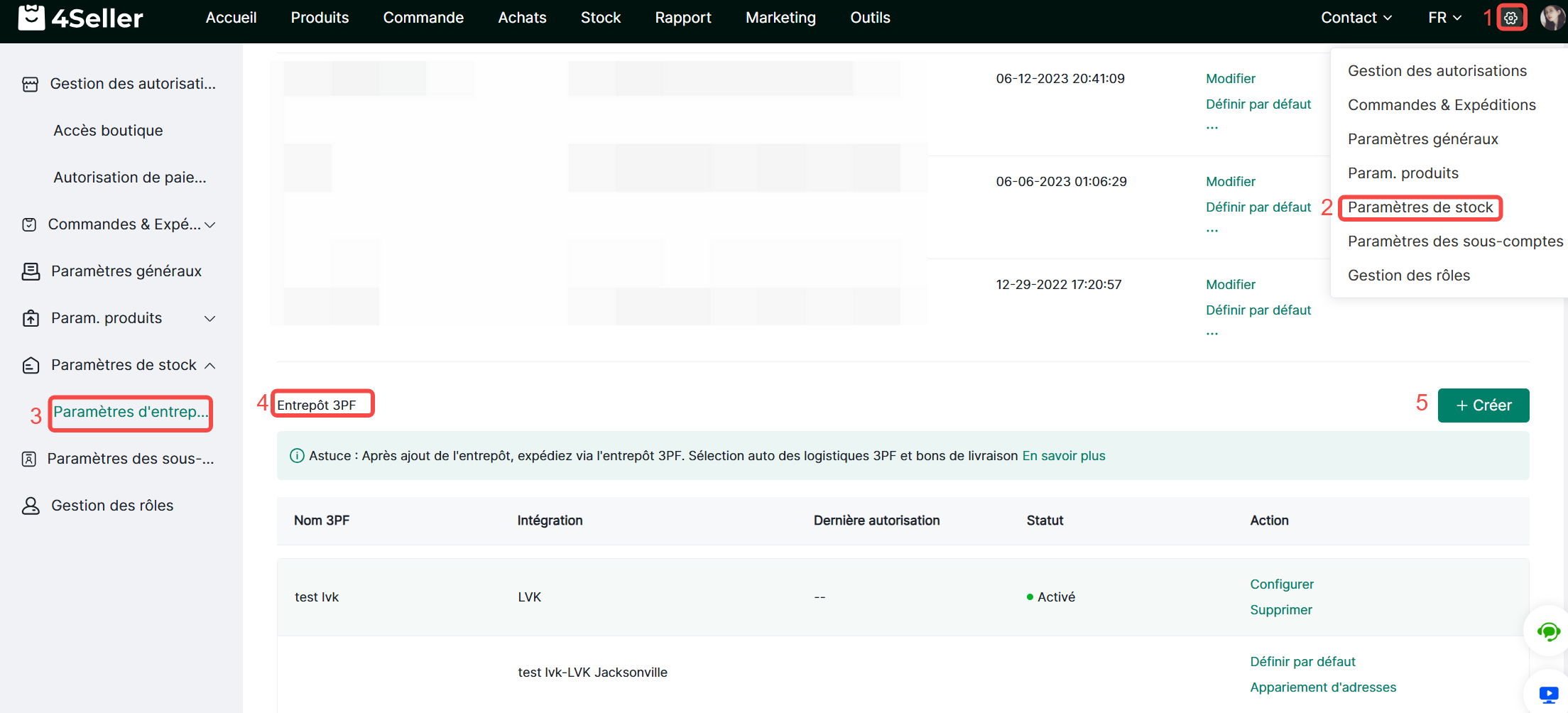Click the sidebar Gestion des autorisations store icon

30,85
